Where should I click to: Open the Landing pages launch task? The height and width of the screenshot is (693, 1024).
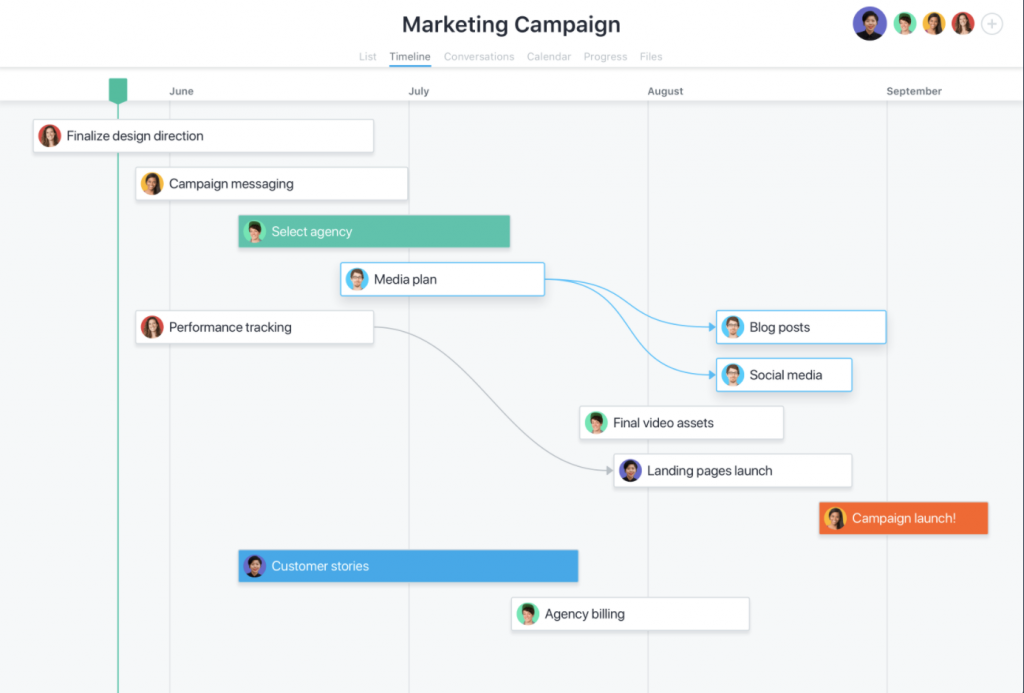(x=733, y=470)
